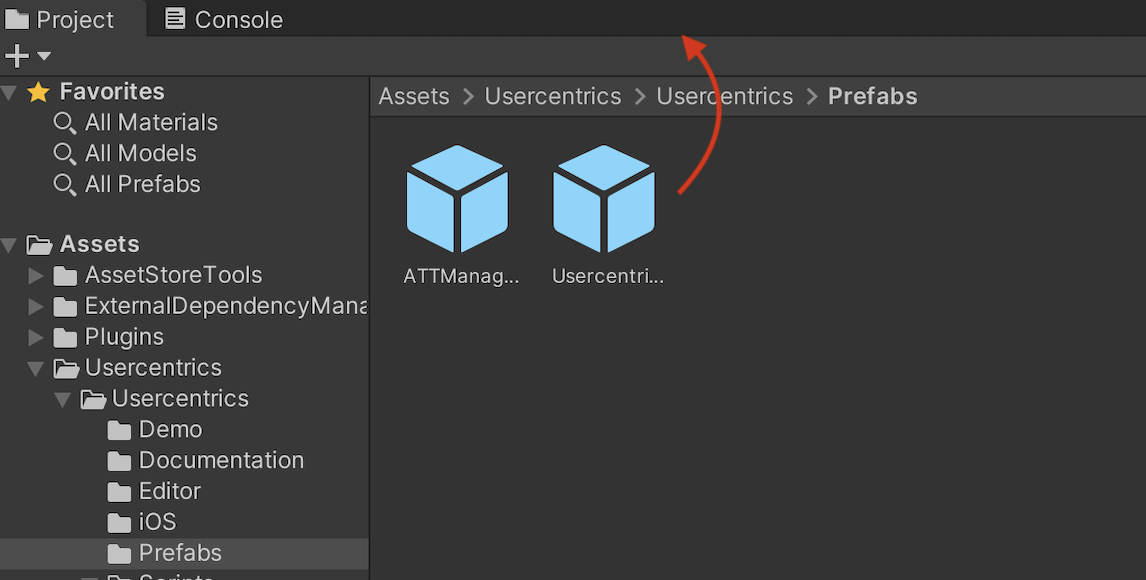Collapse the Assets folder tree

pyautogui.click(x=9, y=245)
